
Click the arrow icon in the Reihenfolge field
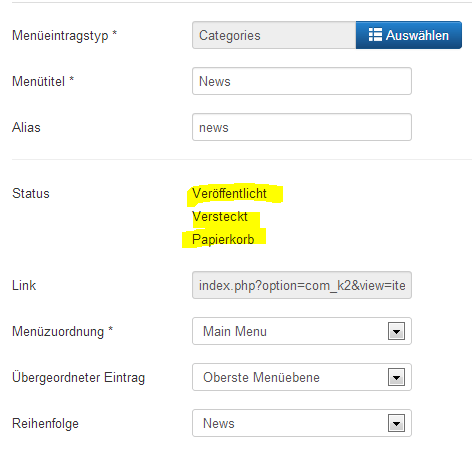[x=396, y=423]
